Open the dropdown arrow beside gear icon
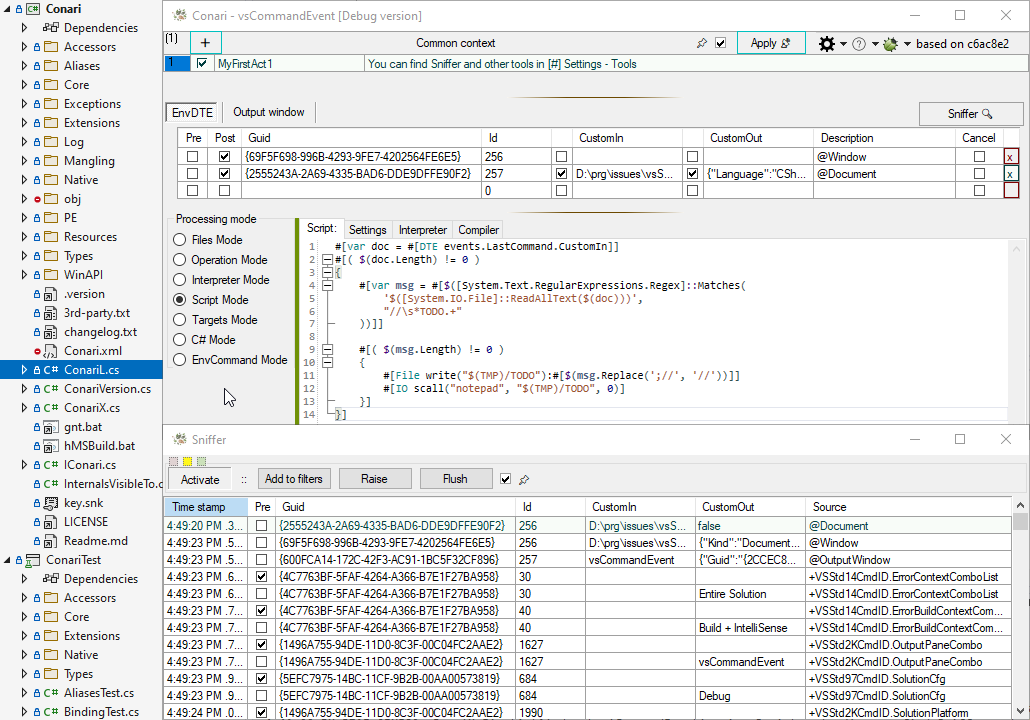1030x720 pixels. 844,44
